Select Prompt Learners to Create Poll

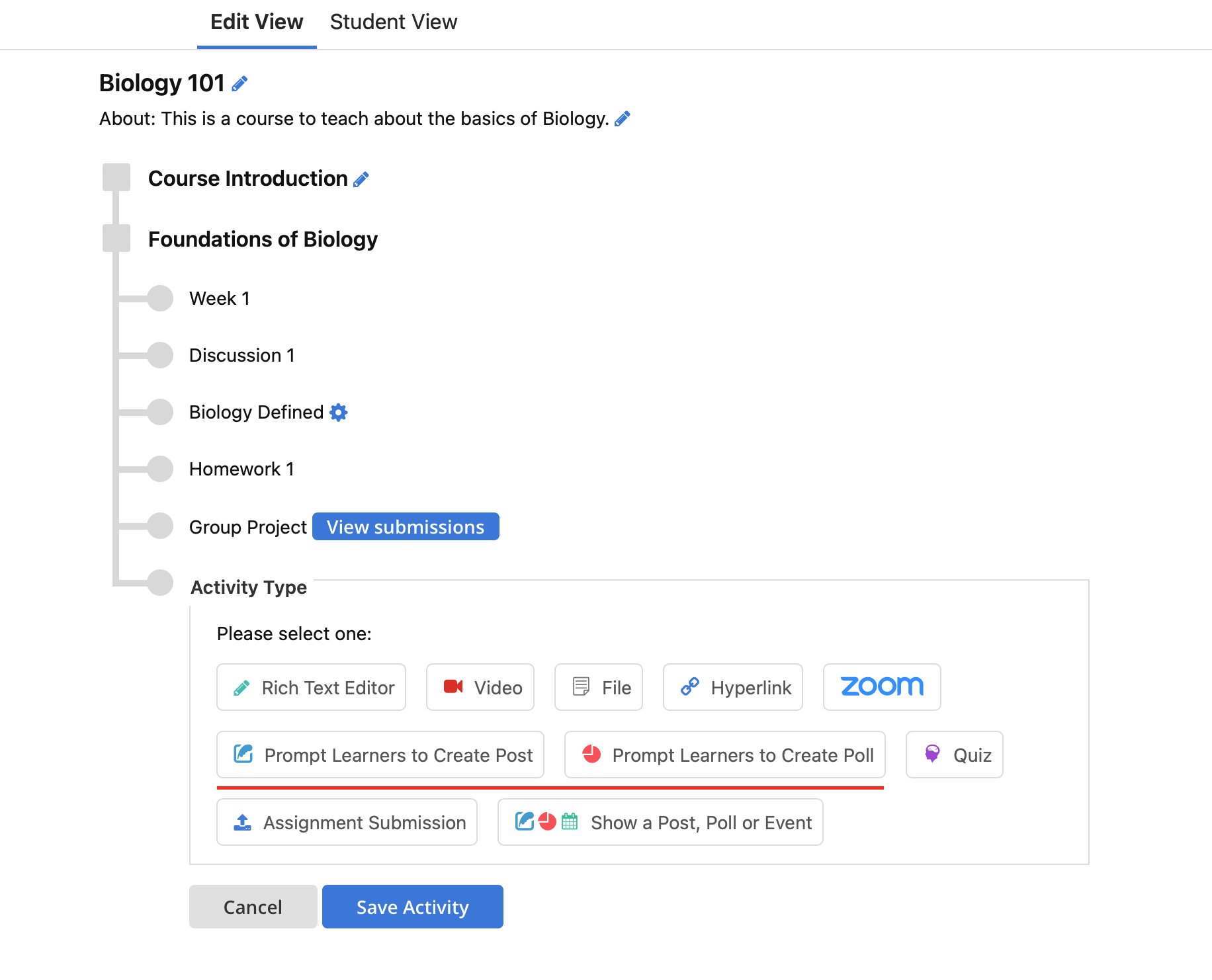[x=725, y=755]
